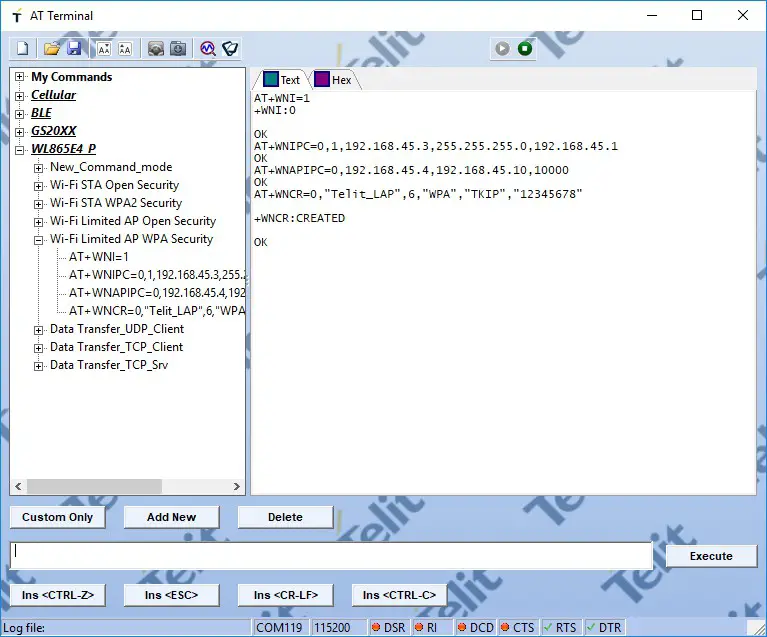Click the New file toolbar icon

(23, 48)
